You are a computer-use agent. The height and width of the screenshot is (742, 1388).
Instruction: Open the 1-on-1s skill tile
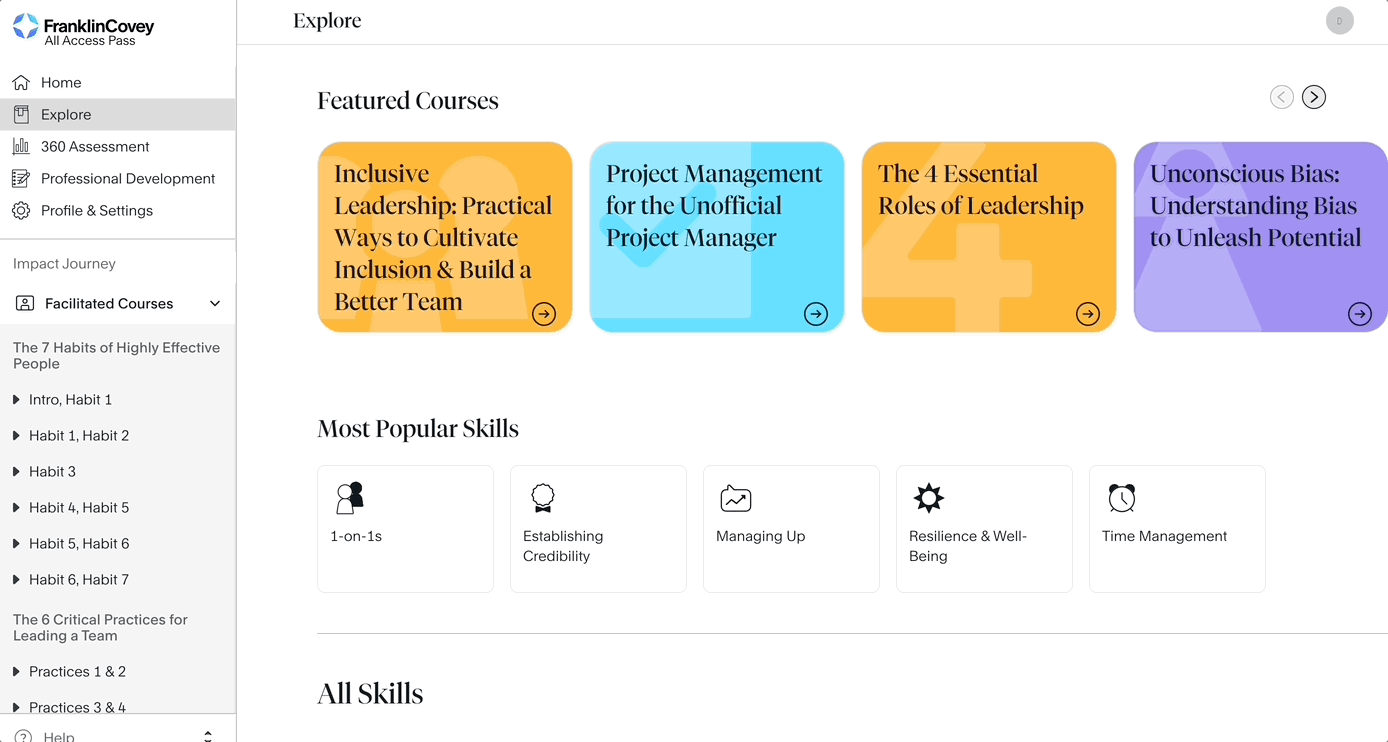coord(405,528)
